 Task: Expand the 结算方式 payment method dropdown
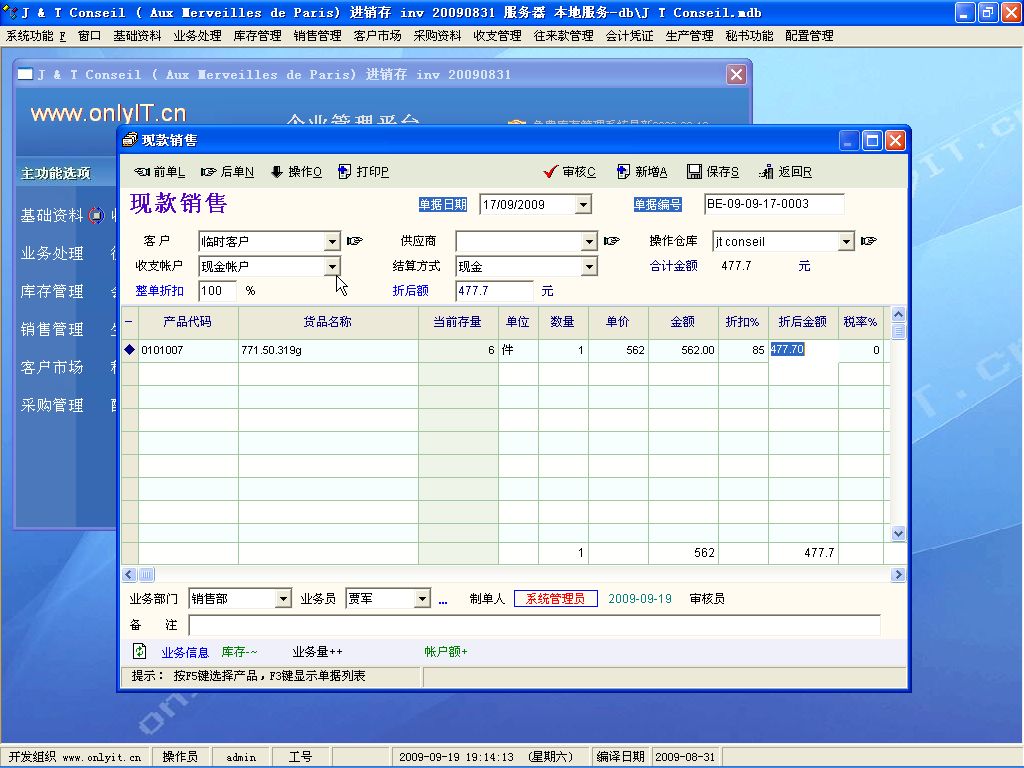click(589, 267)
